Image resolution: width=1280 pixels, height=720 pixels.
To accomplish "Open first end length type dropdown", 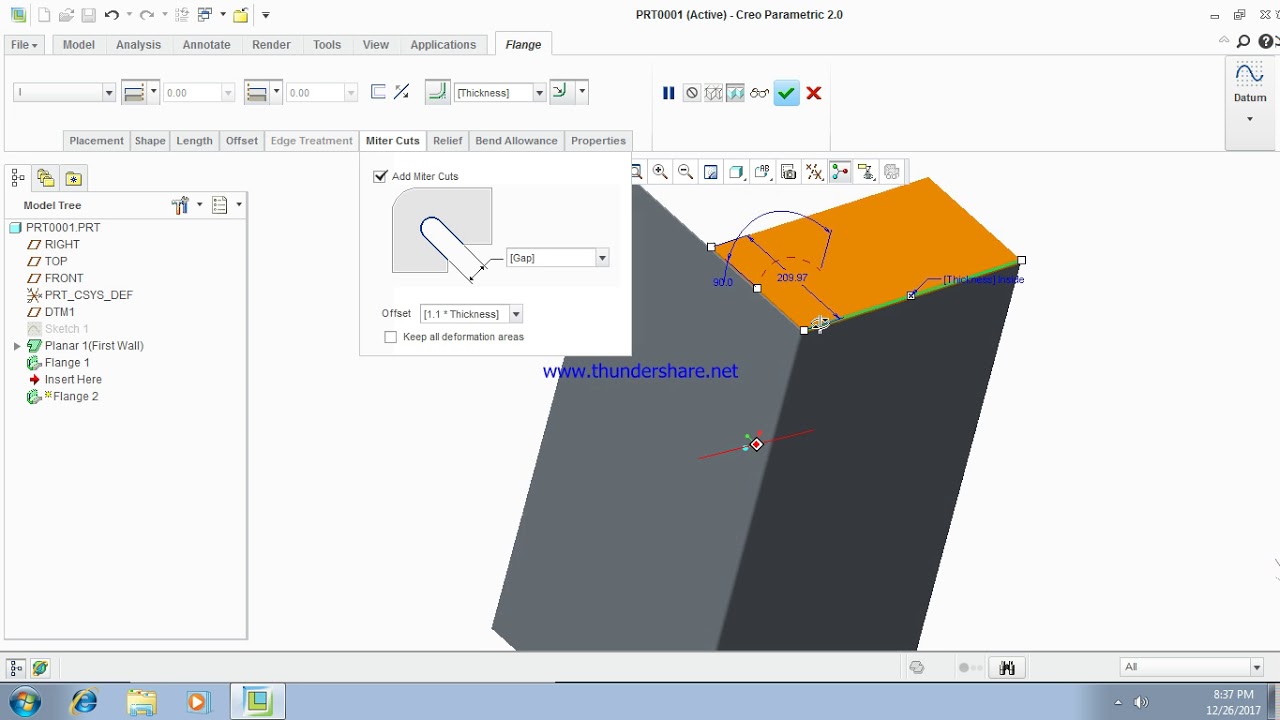I will (153, 92).
